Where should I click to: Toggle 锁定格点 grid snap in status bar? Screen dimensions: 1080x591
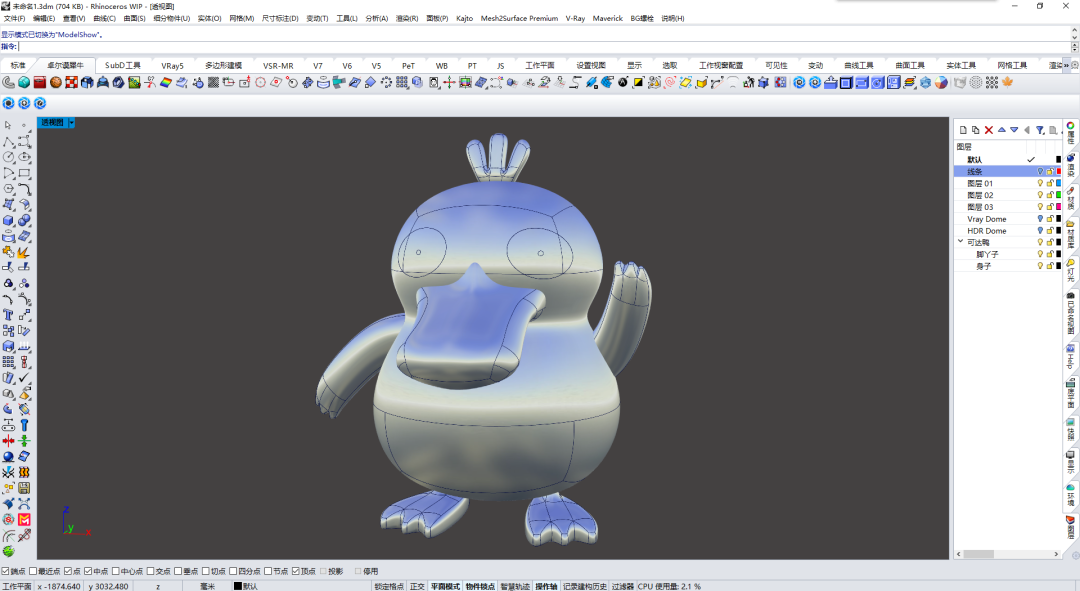pyautogui.click(x=389, y=586)
